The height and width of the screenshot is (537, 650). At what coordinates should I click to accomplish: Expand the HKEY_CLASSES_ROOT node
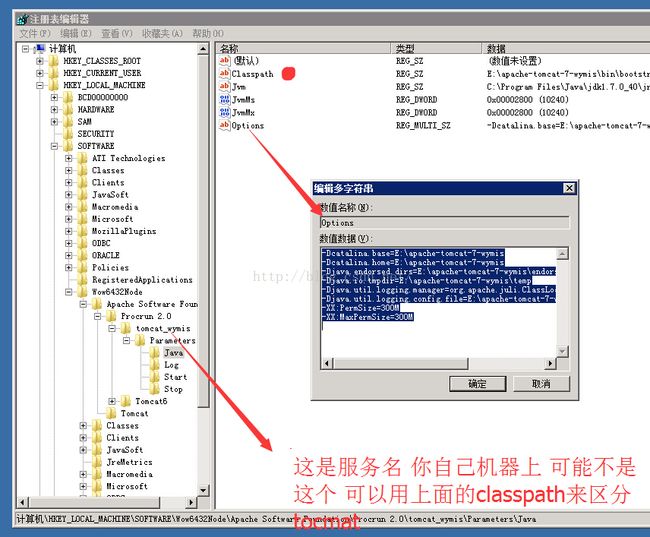(40, 61)
